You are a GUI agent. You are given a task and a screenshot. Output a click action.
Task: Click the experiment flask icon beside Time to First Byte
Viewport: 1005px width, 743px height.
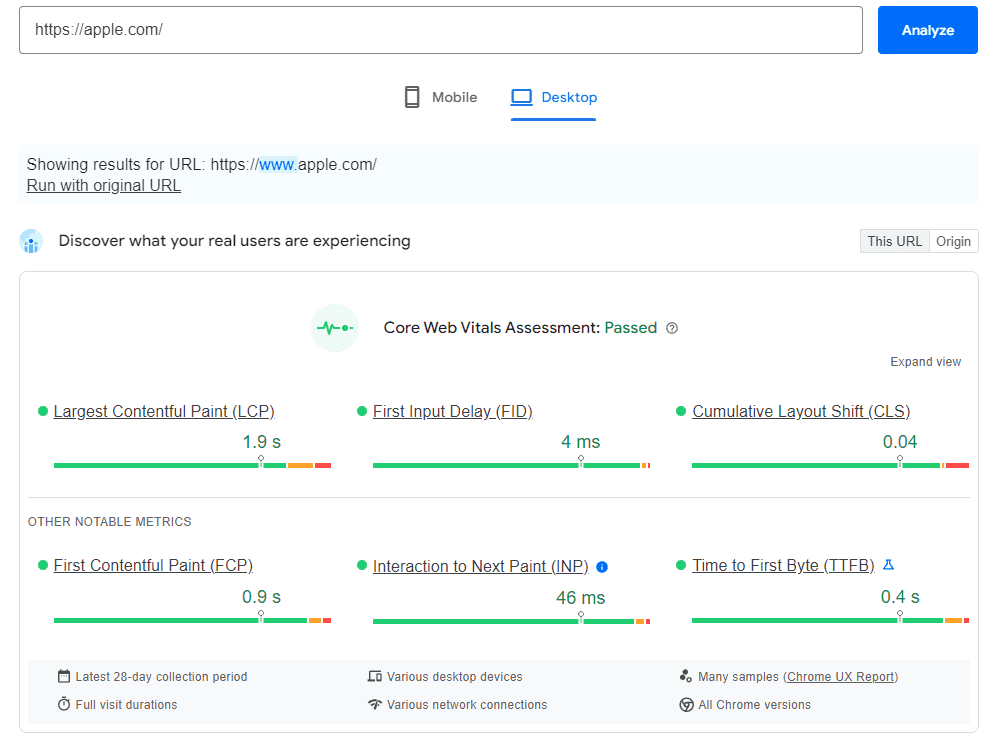(888, 565)
